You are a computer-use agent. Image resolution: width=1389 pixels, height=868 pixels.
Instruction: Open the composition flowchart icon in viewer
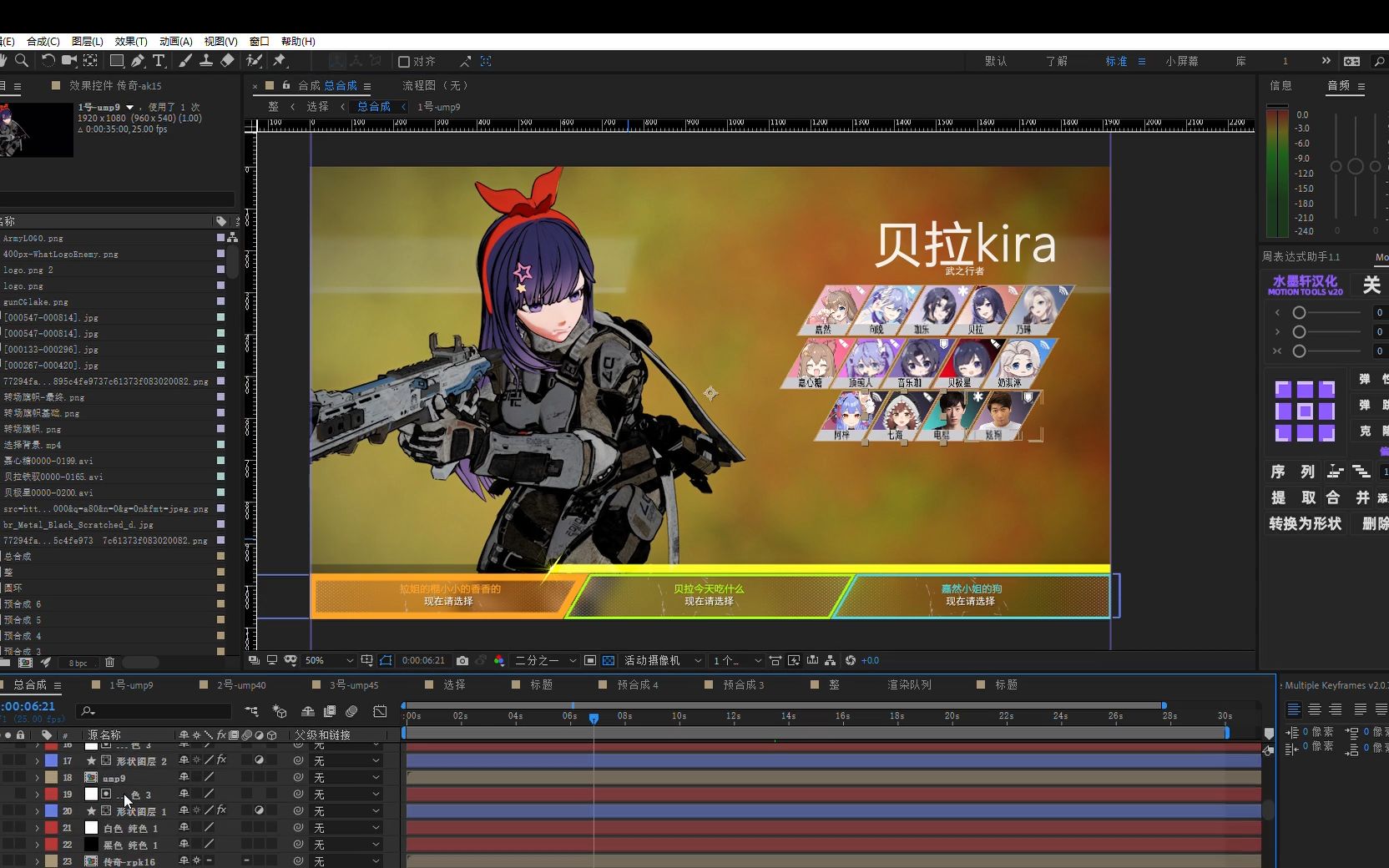[831, 660]
